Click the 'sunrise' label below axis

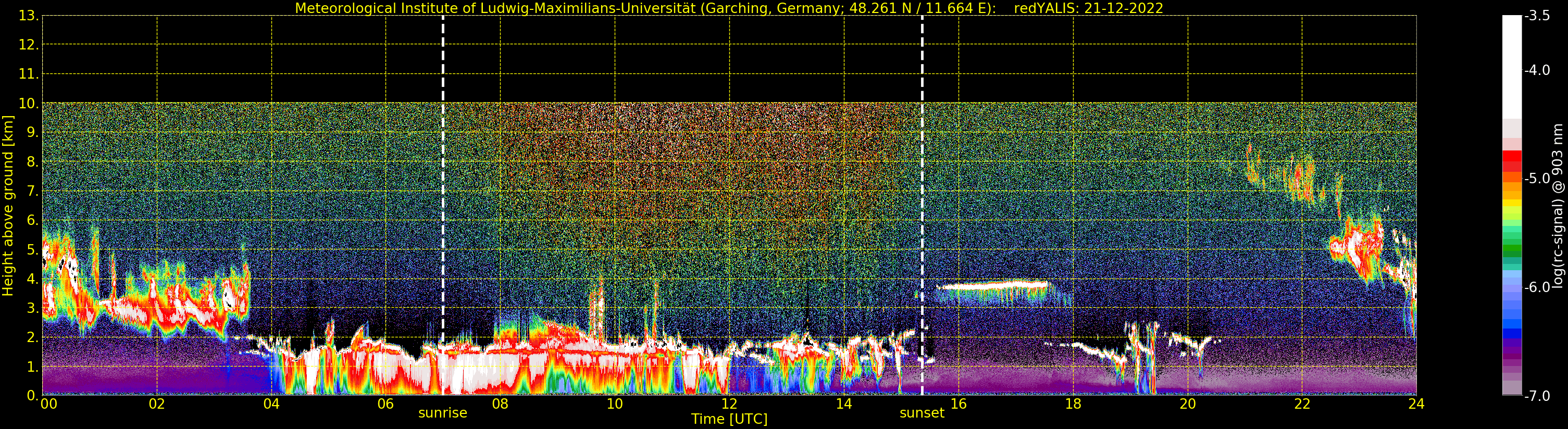click(442, 413)
